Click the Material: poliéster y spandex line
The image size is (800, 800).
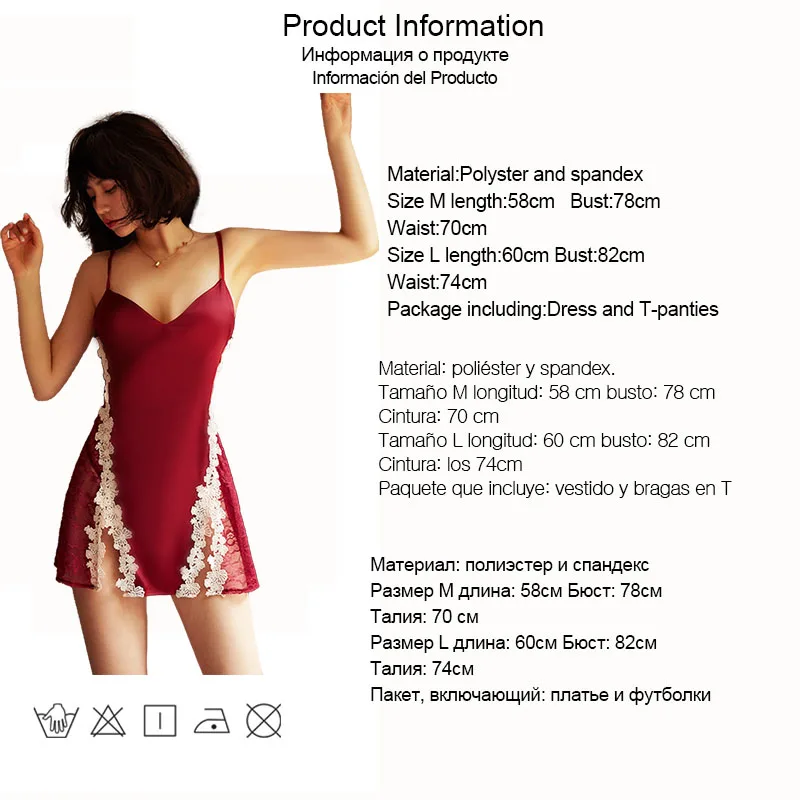tap(496, 368)
